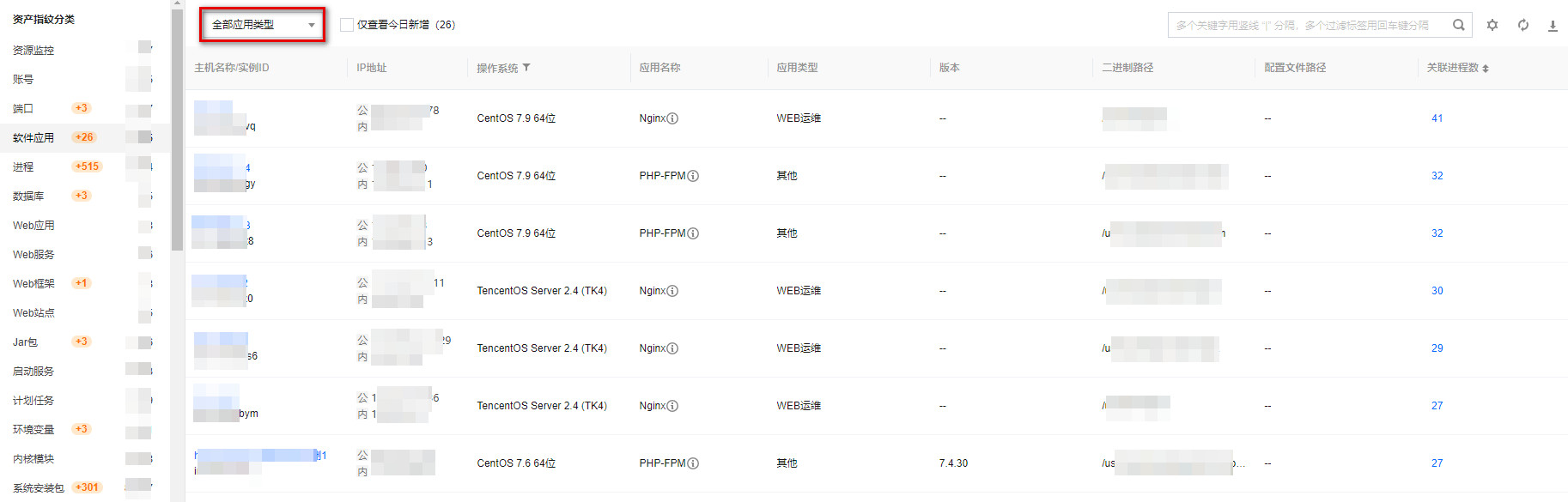This screenshot has height=502, width=1568.
Task: Click the 应用名称 column header
Action: click(659, 68)
